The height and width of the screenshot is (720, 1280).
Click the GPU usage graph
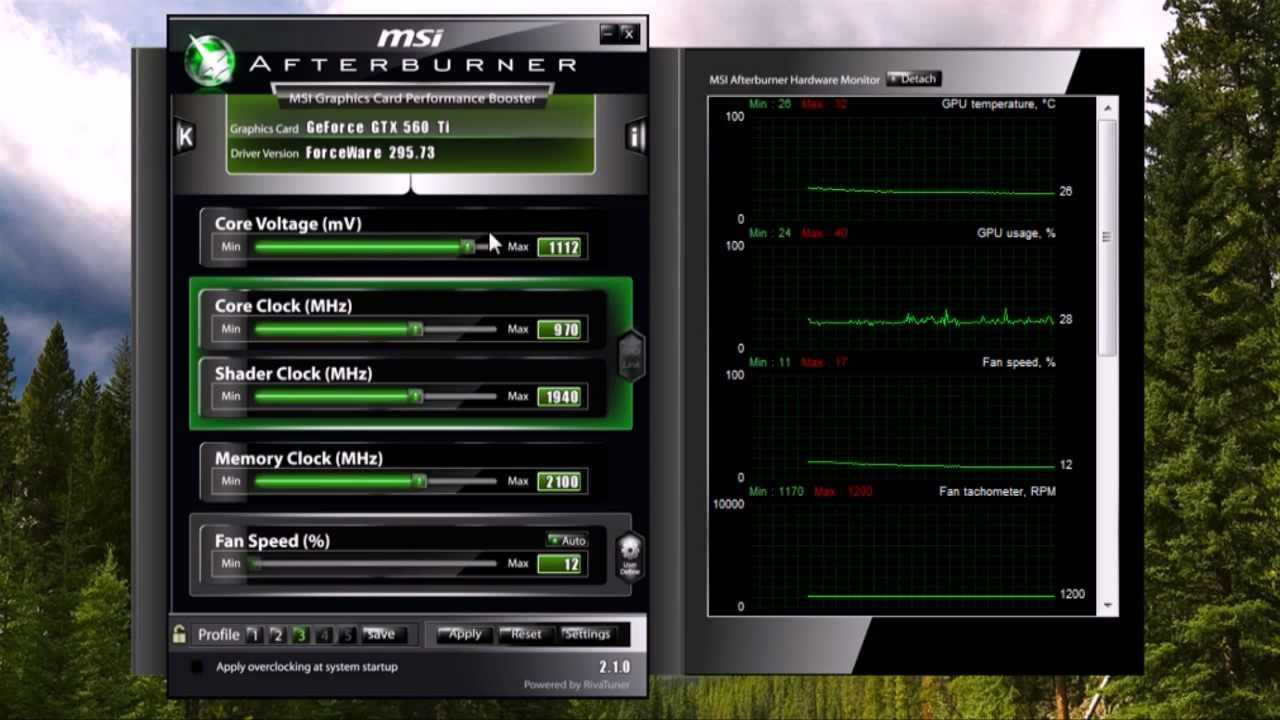click(901, 295)
